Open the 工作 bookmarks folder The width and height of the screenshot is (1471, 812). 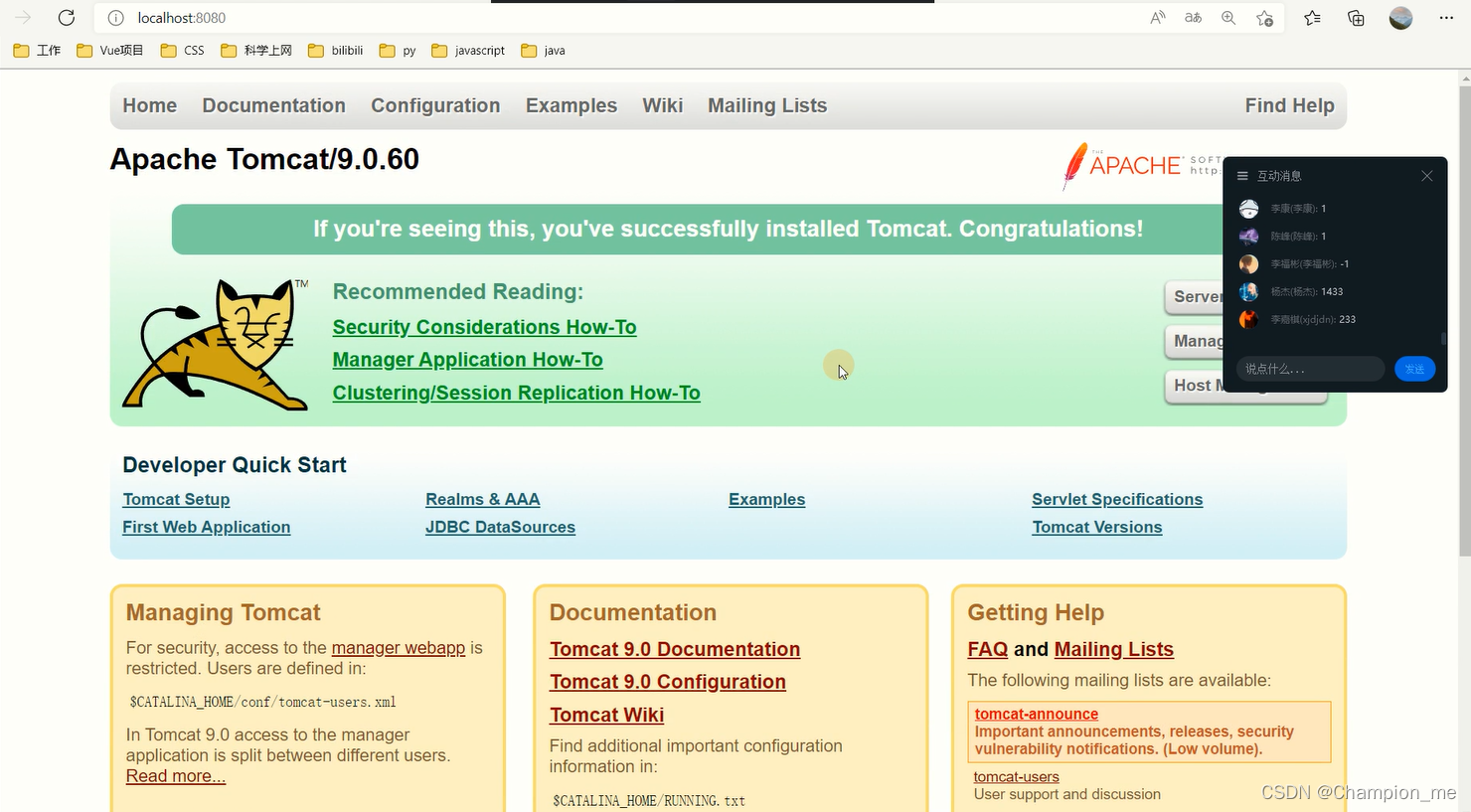[37, 51]
